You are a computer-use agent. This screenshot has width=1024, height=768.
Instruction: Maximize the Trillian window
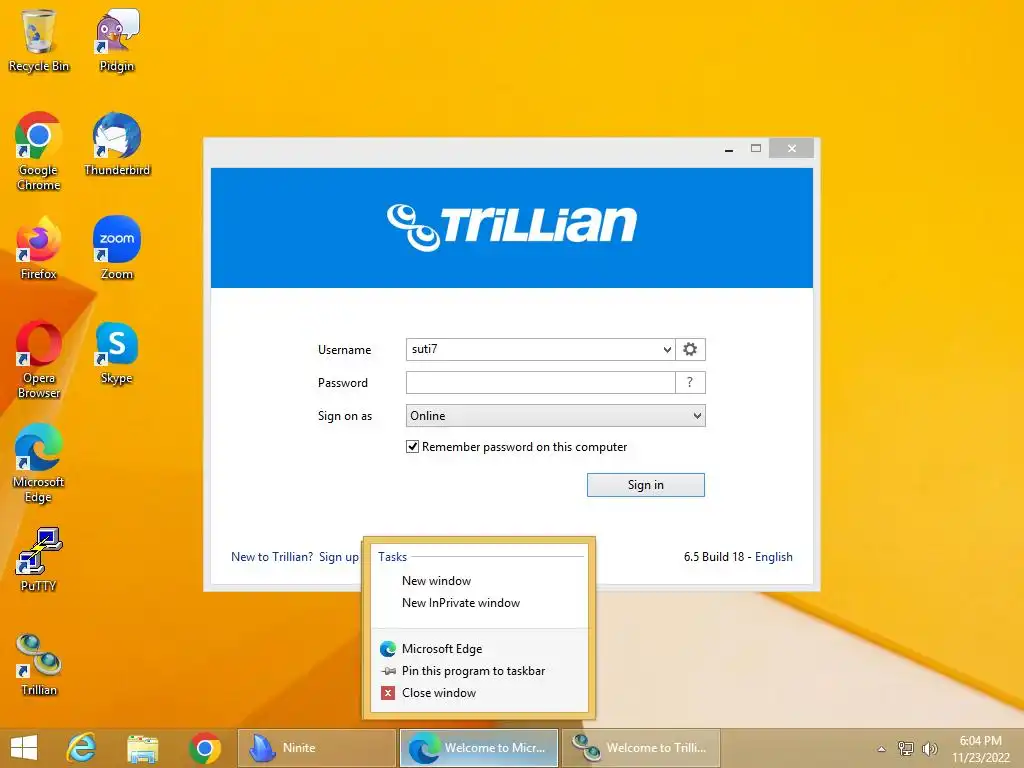756,149
